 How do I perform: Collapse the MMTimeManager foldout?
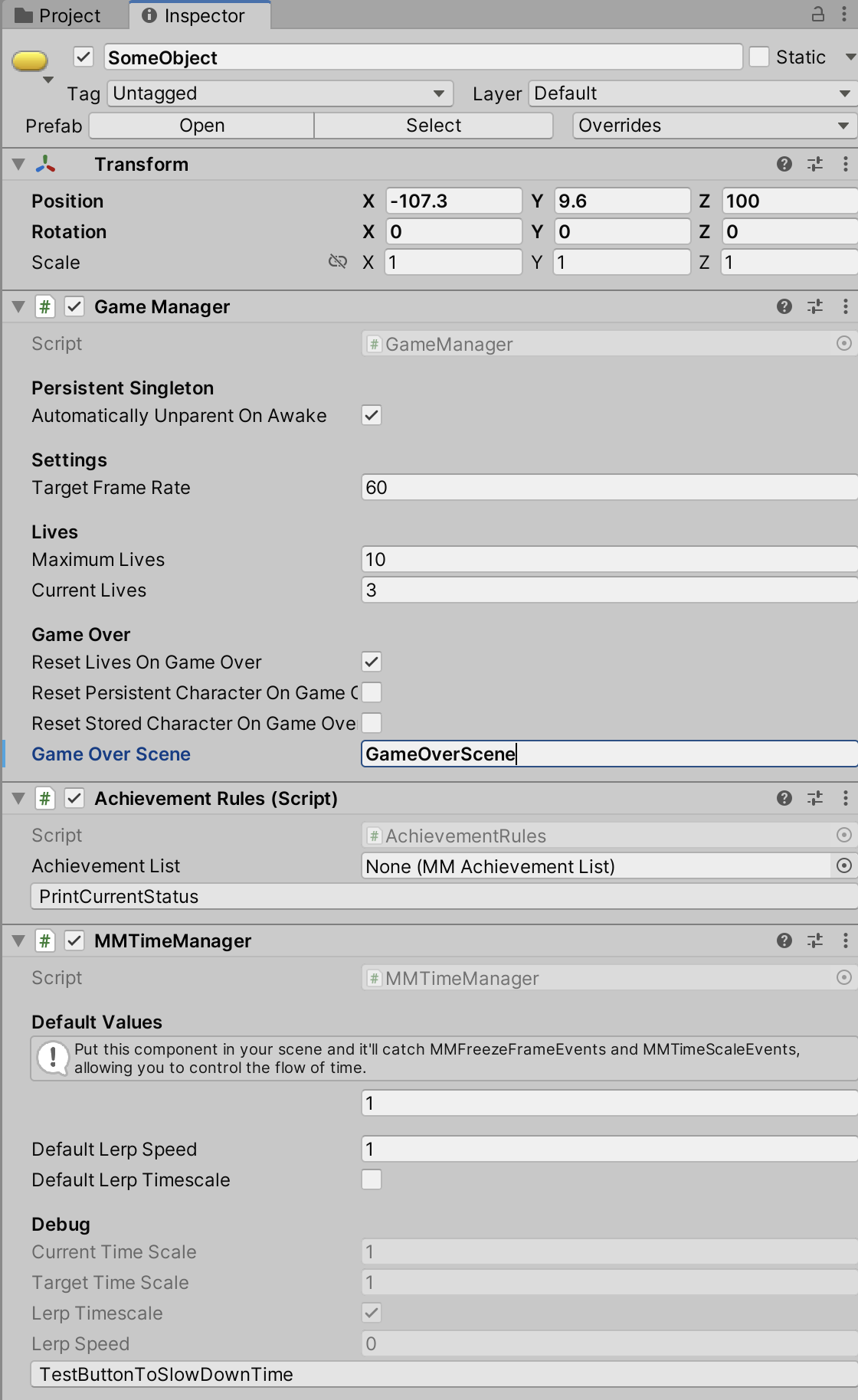click(x=19, y=940)
